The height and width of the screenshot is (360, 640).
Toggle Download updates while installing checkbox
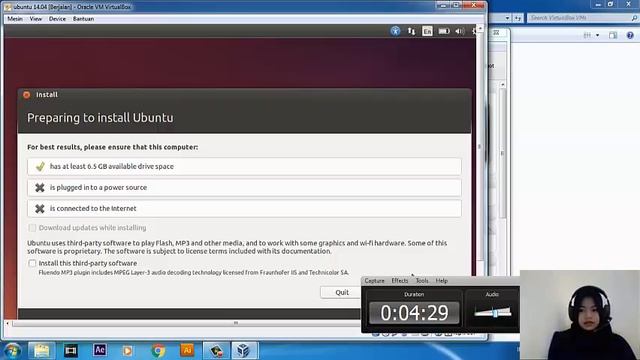tap(32, 228)
